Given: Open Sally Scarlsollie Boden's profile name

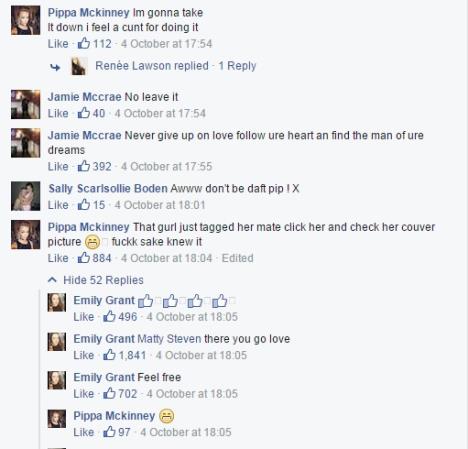Looking at the screenshot, I should pos(108,188).
